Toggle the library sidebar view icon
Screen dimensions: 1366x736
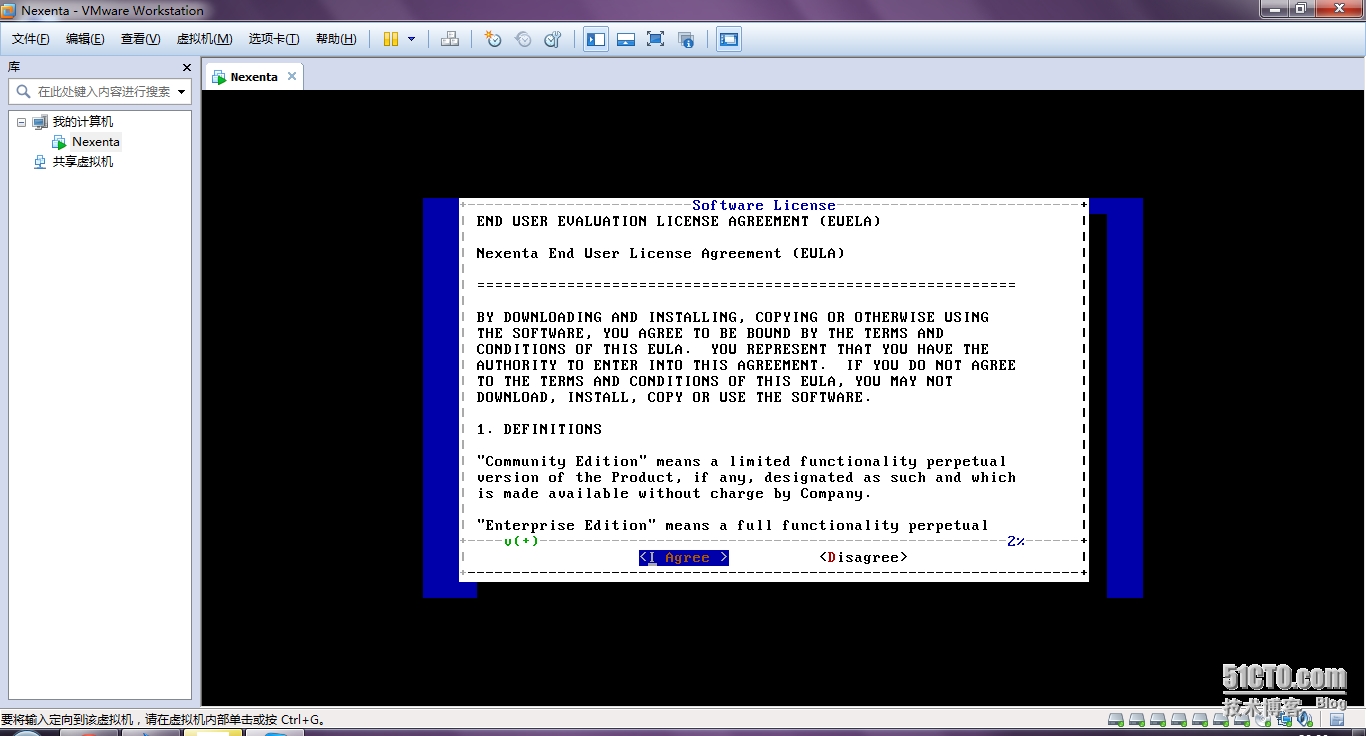(x=596, y=39)
